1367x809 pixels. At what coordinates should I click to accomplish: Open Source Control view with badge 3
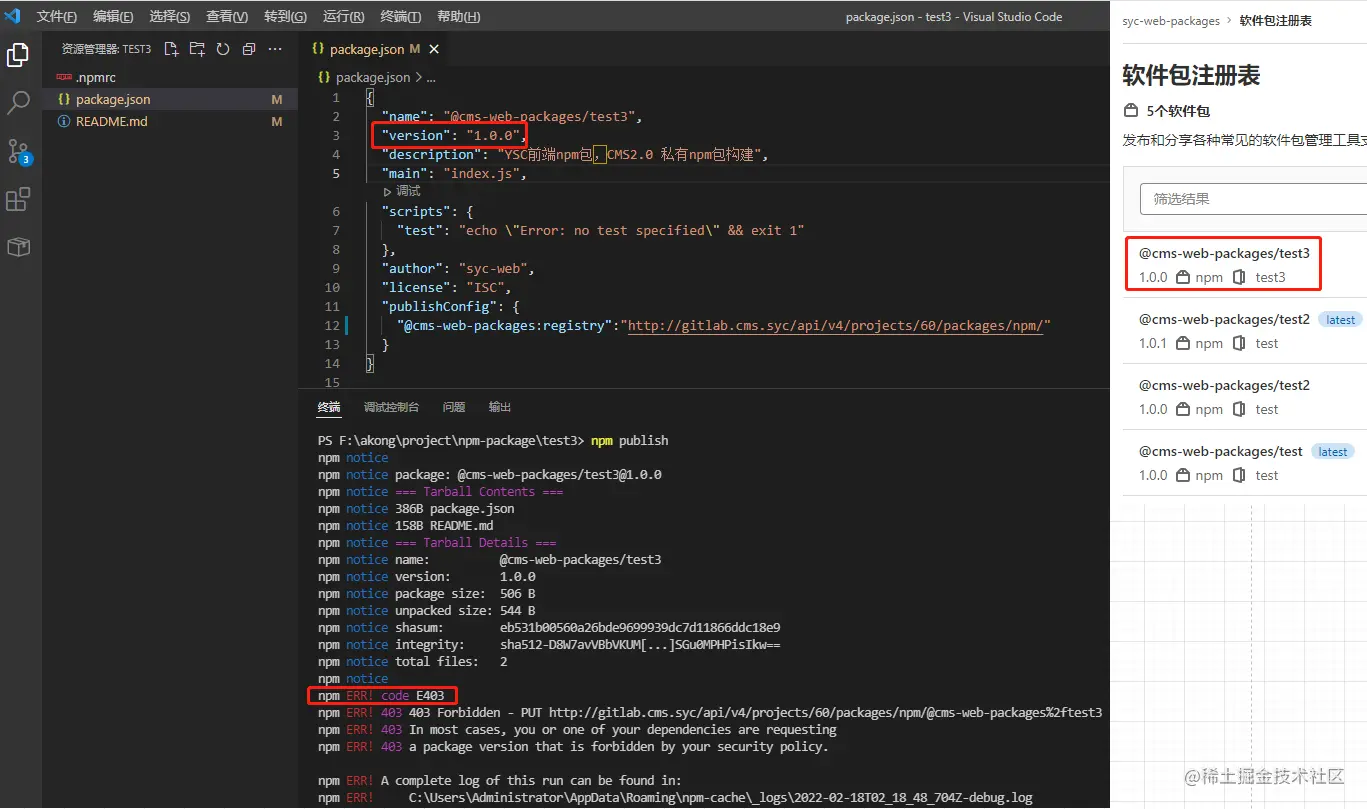point(19,151)
